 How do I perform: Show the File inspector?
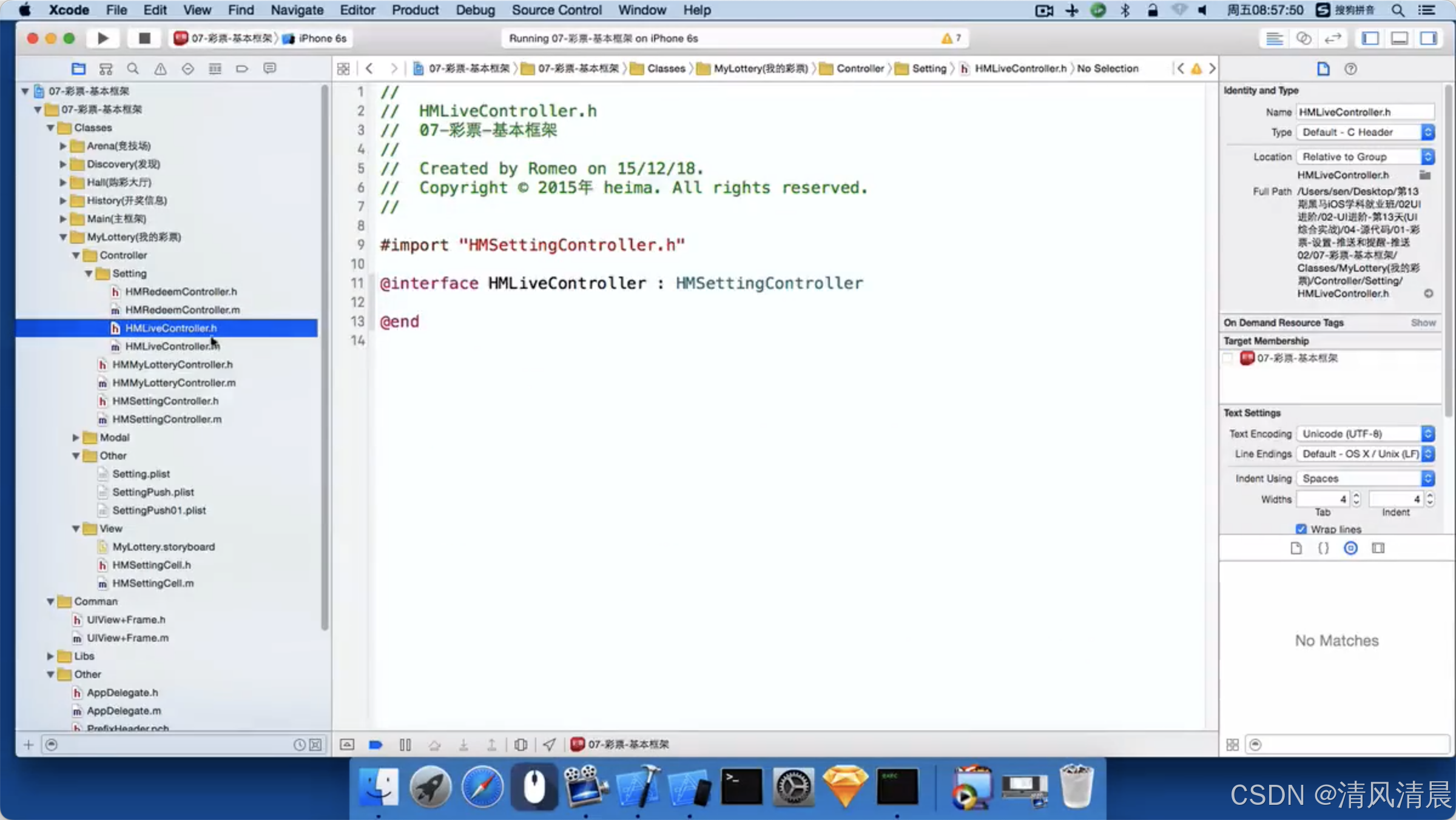(1323, 69)
